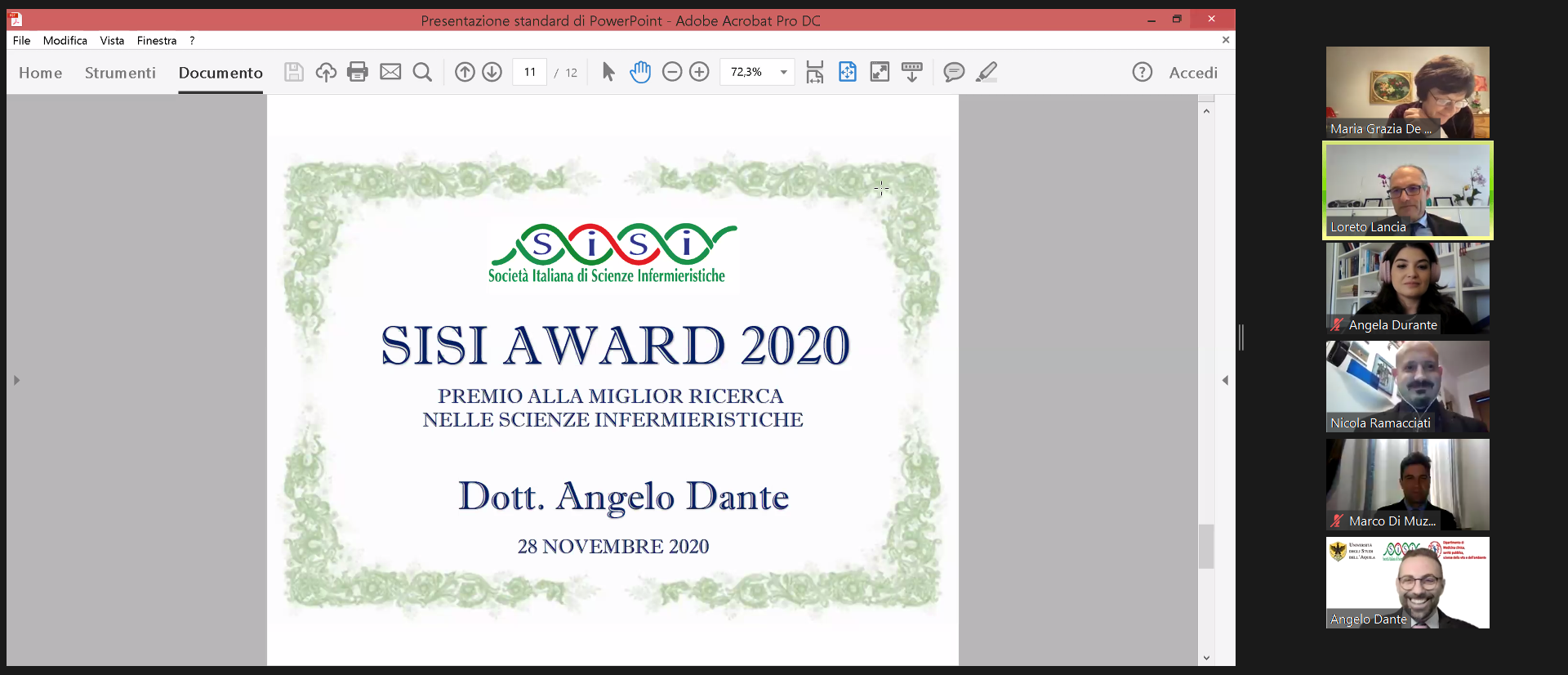This screenshot has height=675, width=1568.
Task: Click the scrollbar up arrow
Action: 1206,110
